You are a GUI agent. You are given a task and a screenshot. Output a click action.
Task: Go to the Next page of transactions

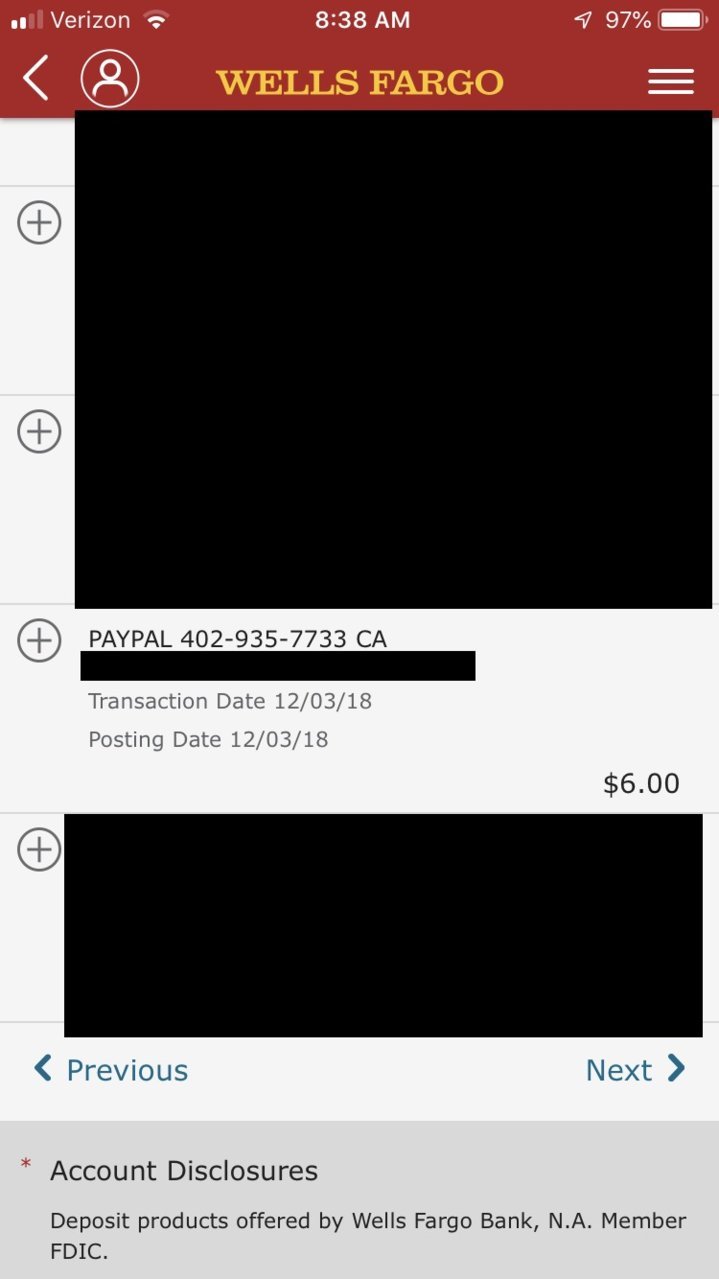pos(636,1070)
